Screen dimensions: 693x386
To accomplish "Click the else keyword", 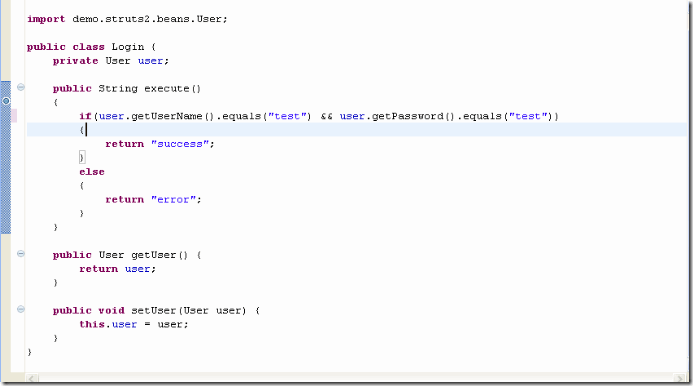I will [92, 172].
